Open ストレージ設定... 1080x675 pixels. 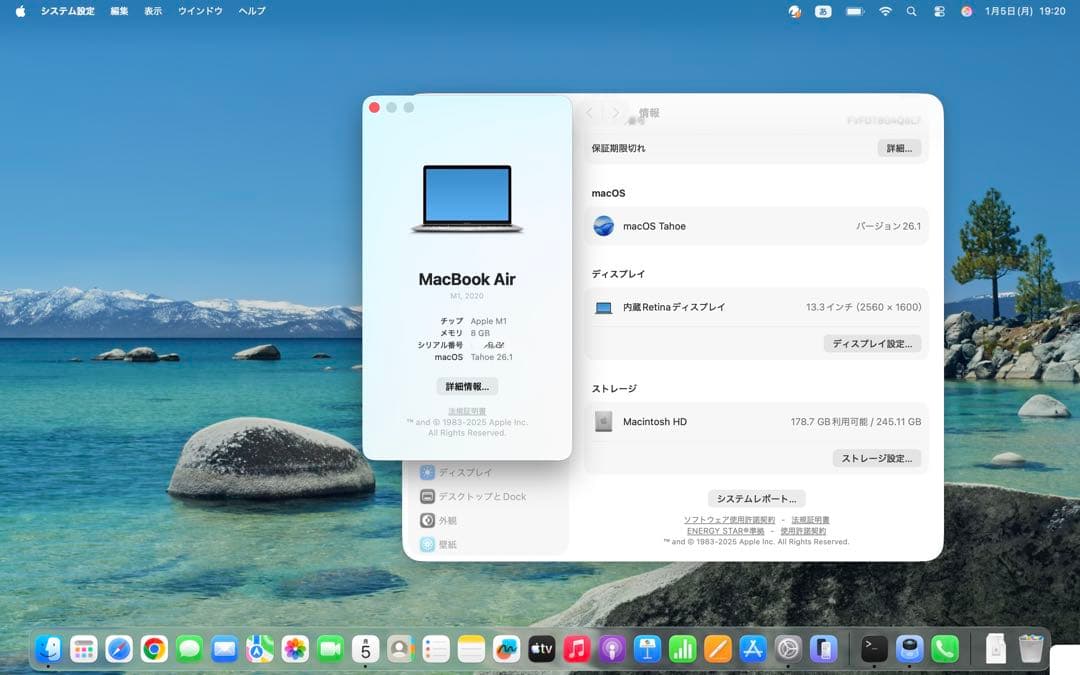coord(877,458)
